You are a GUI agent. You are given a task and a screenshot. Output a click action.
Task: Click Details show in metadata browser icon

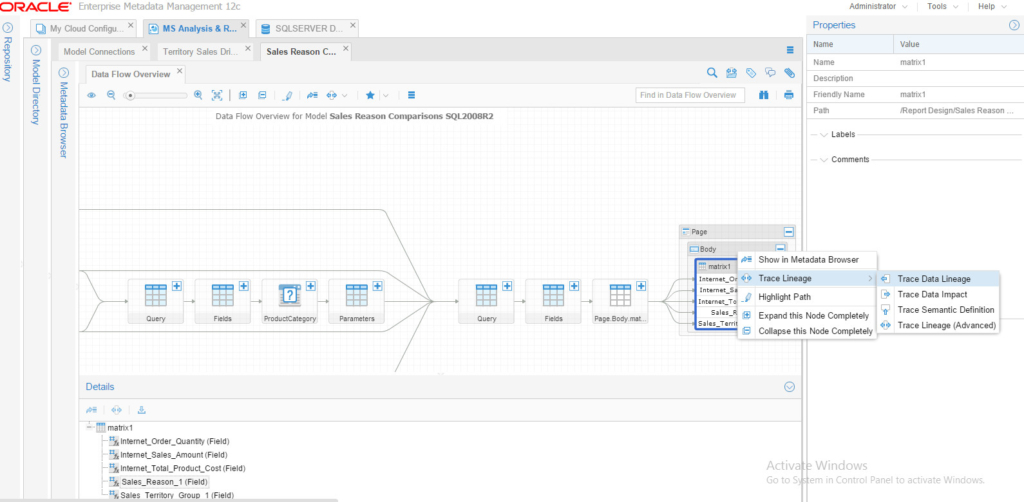(91, 410)
